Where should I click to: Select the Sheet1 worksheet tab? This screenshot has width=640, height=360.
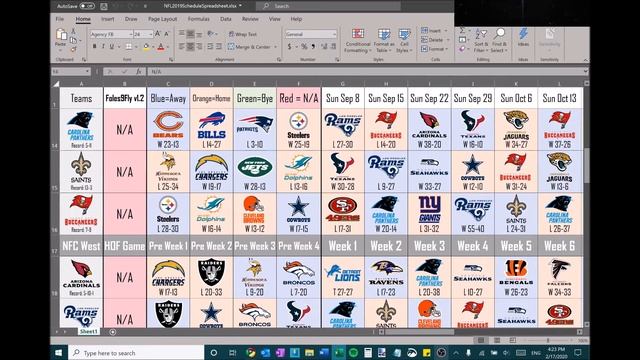click(89, 331)
